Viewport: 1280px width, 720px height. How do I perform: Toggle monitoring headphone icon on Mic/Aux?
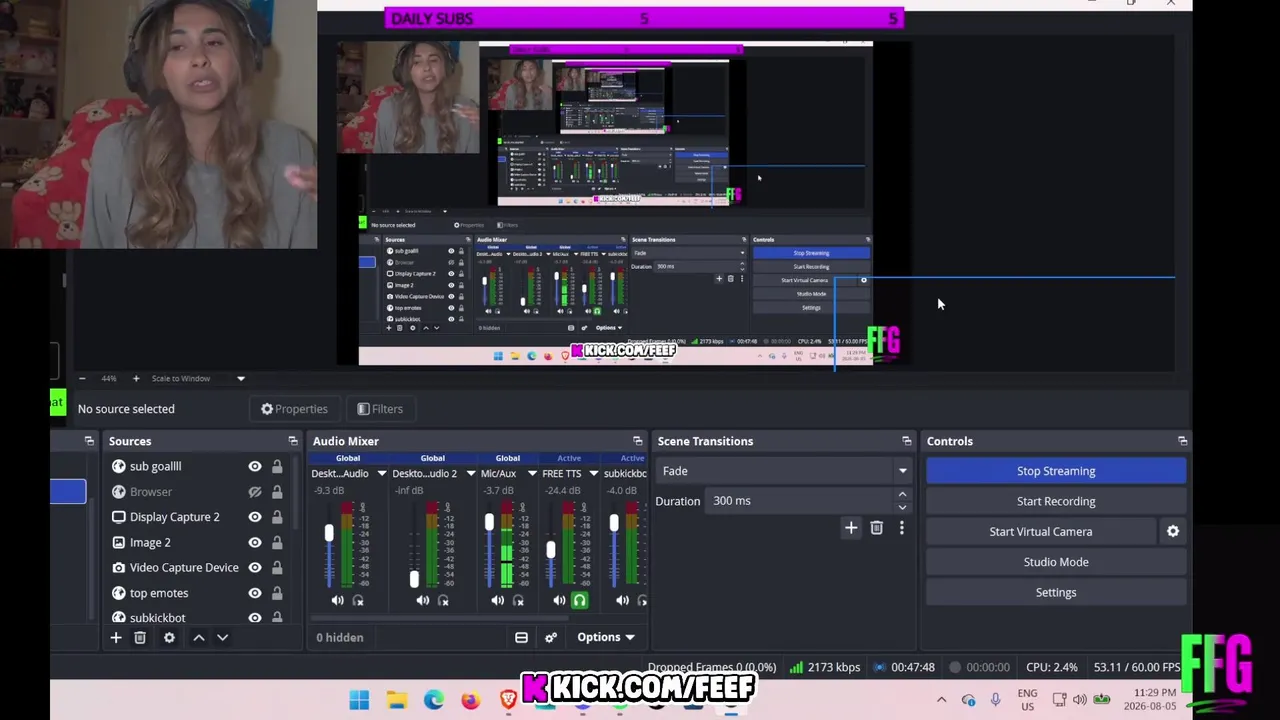tap(518, 600)
